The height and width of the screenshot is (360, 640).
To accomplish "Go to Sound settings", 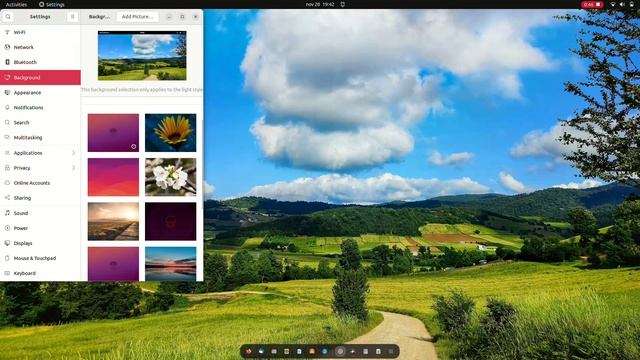I will (x=40, y=213).
